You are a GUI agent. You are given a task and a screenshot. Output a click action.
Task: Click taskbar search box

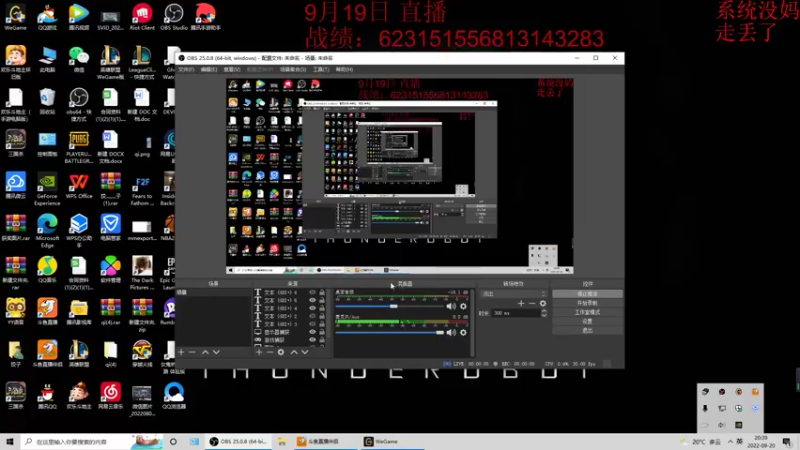(x=92, y=442)
